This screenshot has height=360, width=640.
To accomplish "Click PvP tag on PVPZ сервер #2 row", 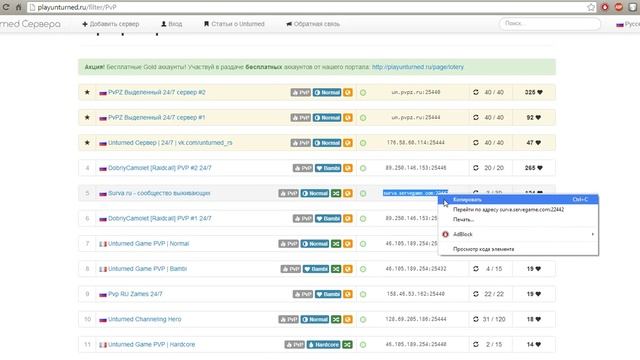I will point(301,93).
